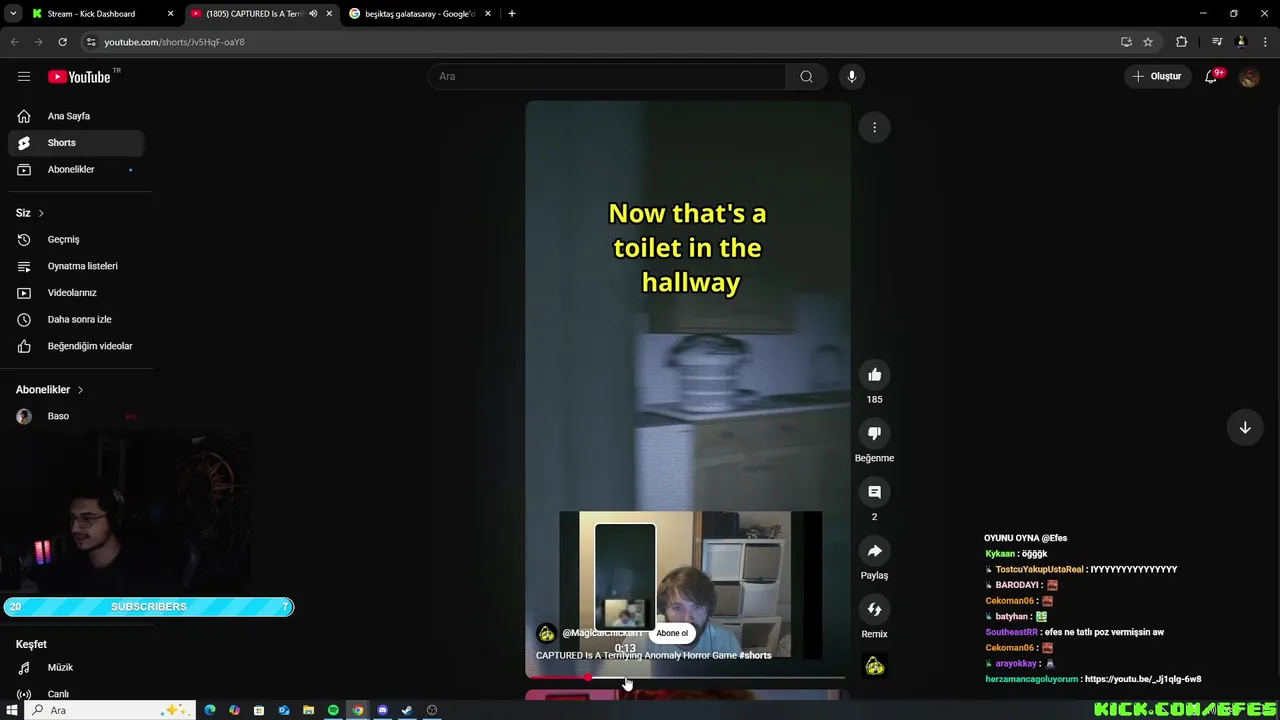
Task: Open Oynatma listeleri
Action: coord(76,266)
